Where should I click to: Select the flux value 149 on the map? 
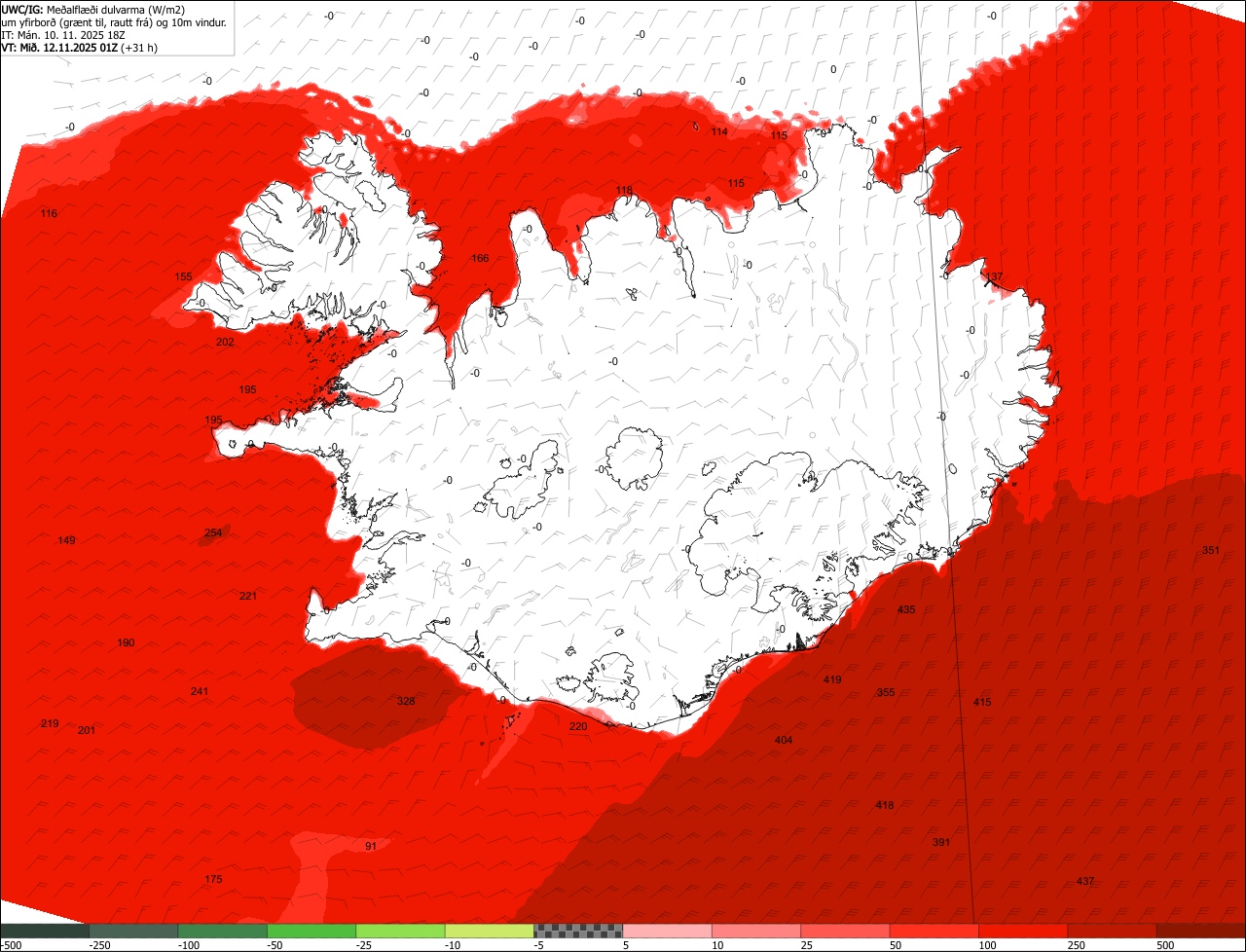[x=66, y=540]
